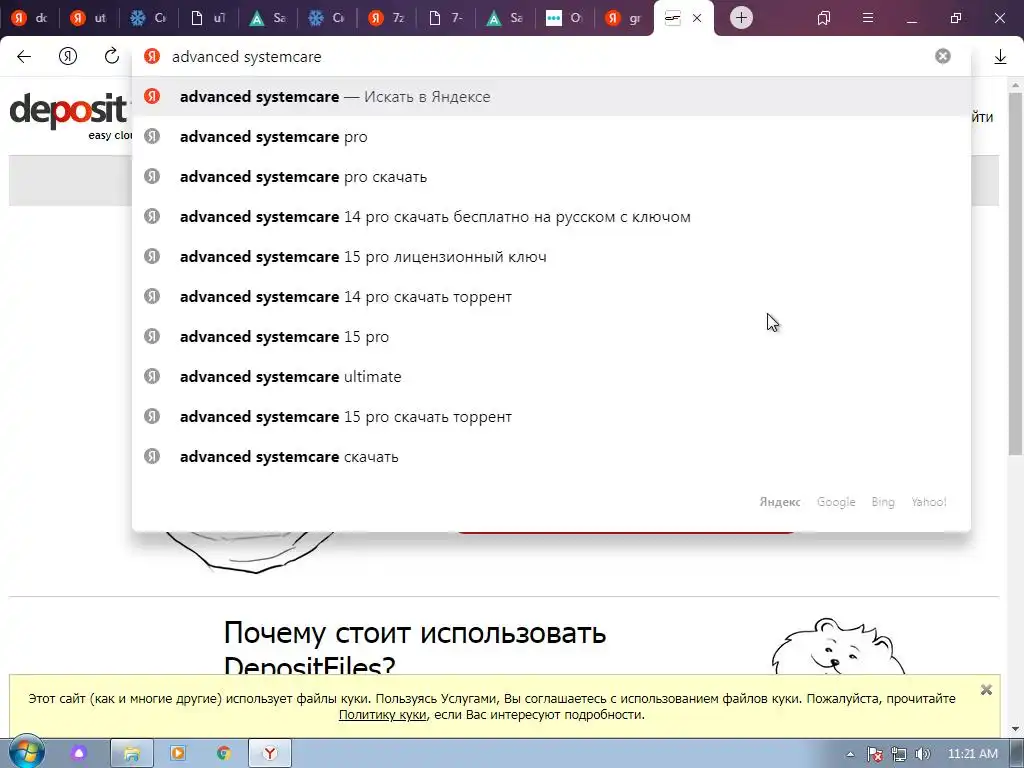Open the bookmarks collection icon in title bar
Image resolution: width=1024 pixels, height=768 pixels.
point(824,18)
